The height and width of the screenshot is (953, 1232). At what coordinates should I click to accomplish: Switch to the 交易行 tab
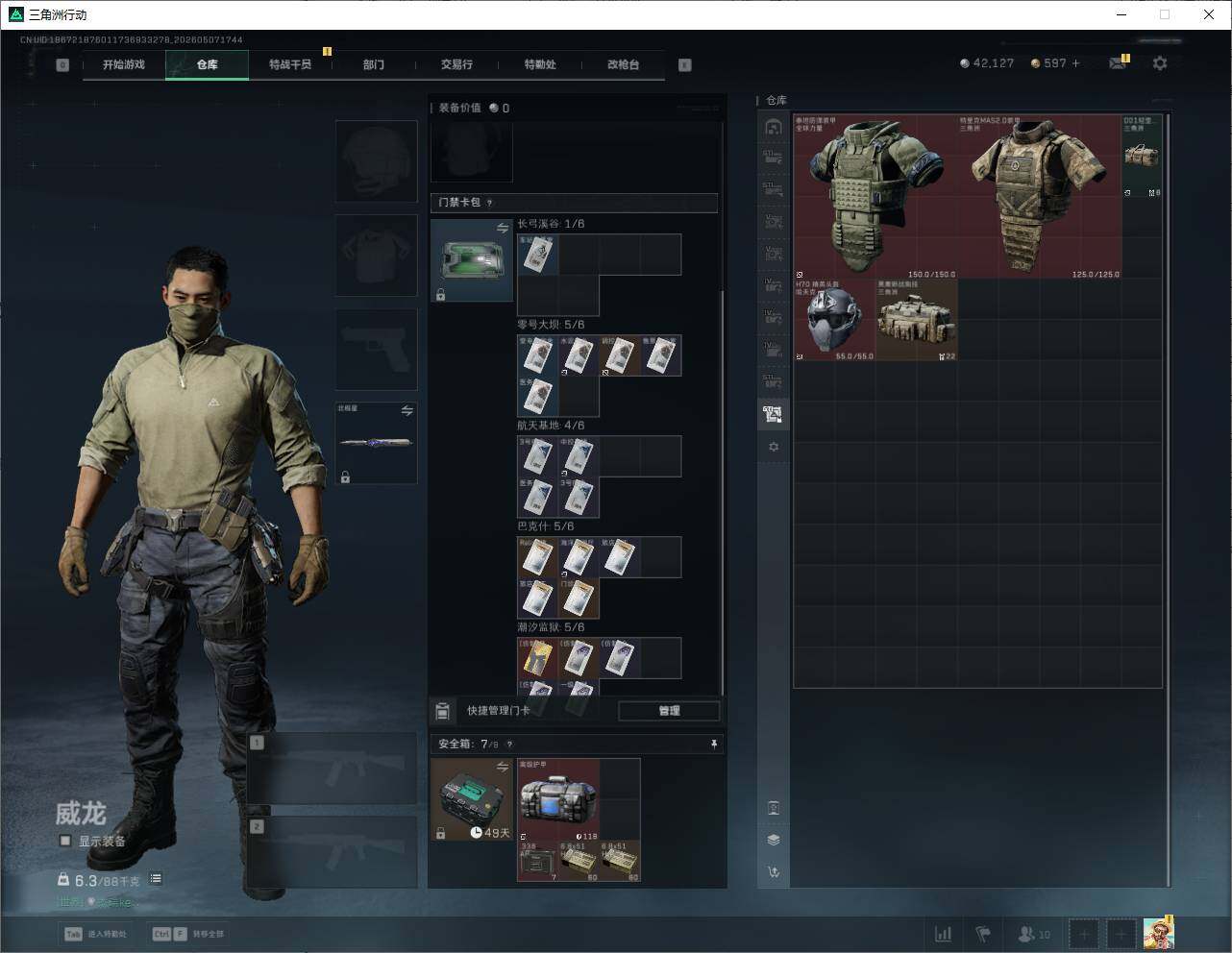click(x=456, y=64)
